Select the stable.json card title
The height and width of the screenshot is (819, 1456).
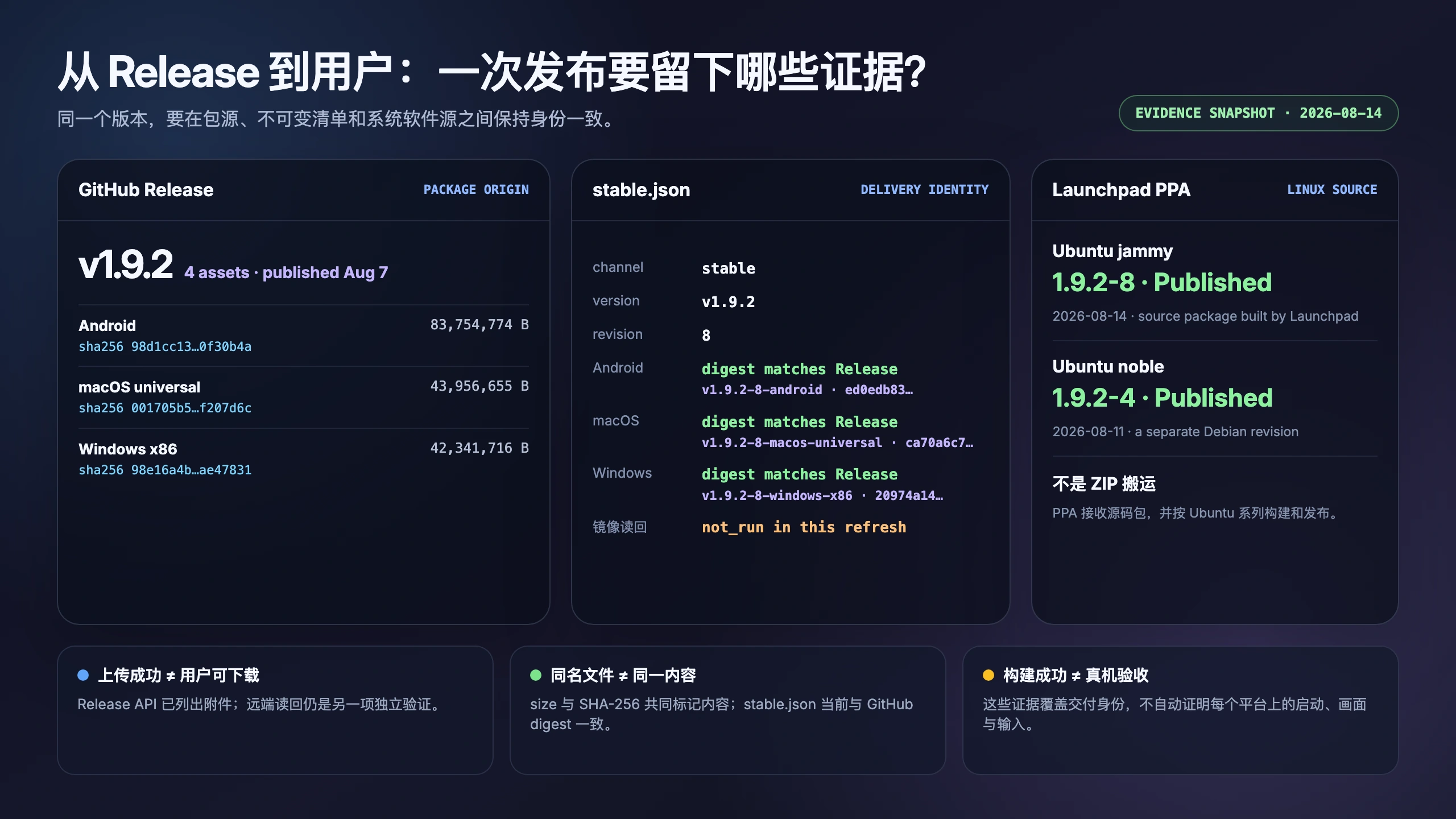[642, 189]
